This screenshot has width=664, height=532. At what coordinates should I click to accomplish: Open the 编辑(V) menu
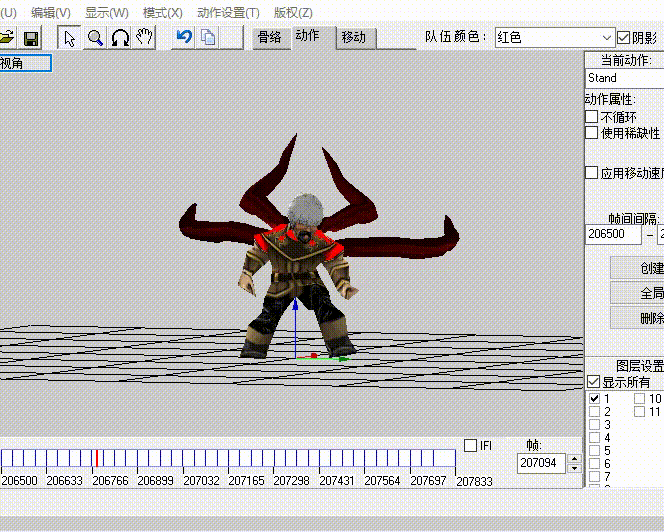[x=51, y=13]
